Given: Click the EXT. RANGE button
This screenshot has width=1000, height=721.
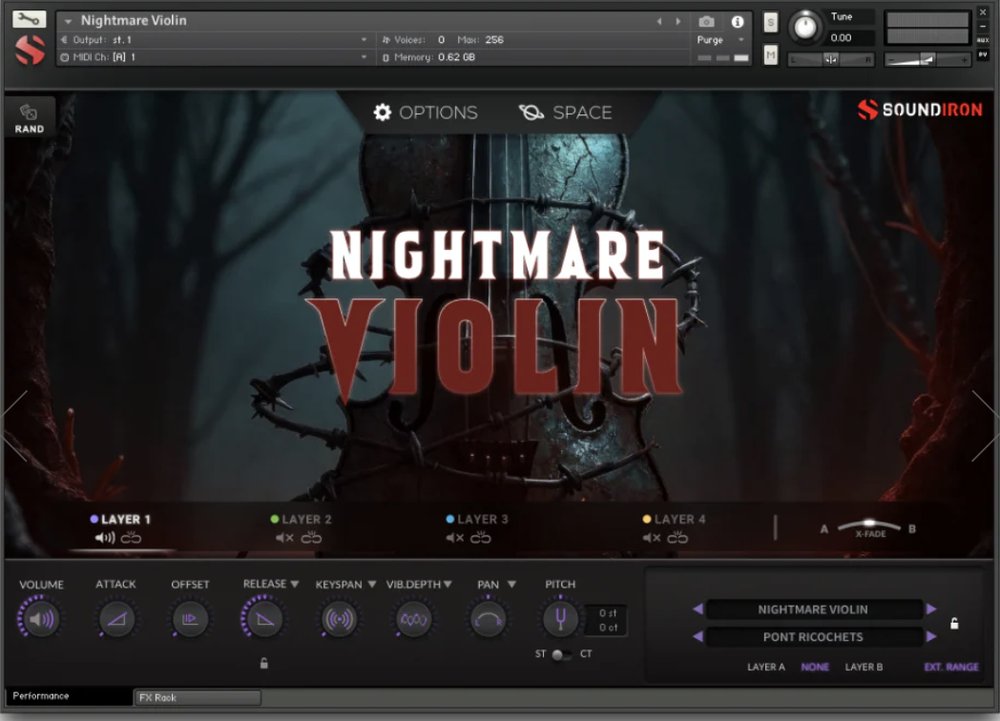Looking at the screenshot, I should pos(951,667).
